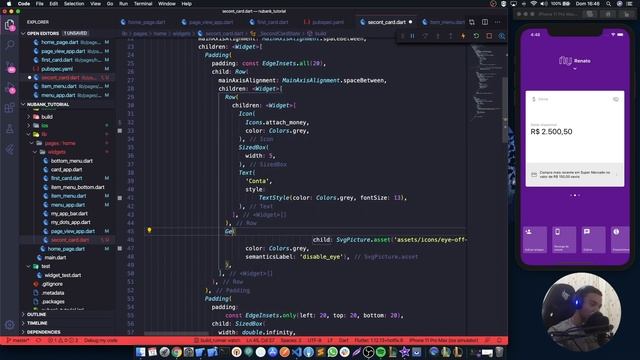Open editor More Actions ellipsis
This screenshot has width=640, height=360.
(498, 22)
